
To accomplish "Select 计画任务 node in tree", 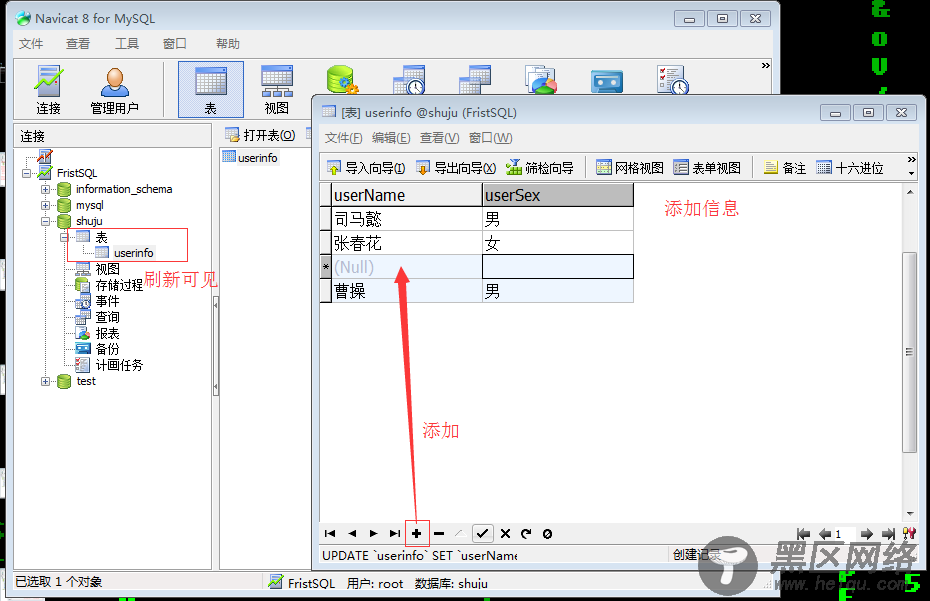I will pos(119,365).
